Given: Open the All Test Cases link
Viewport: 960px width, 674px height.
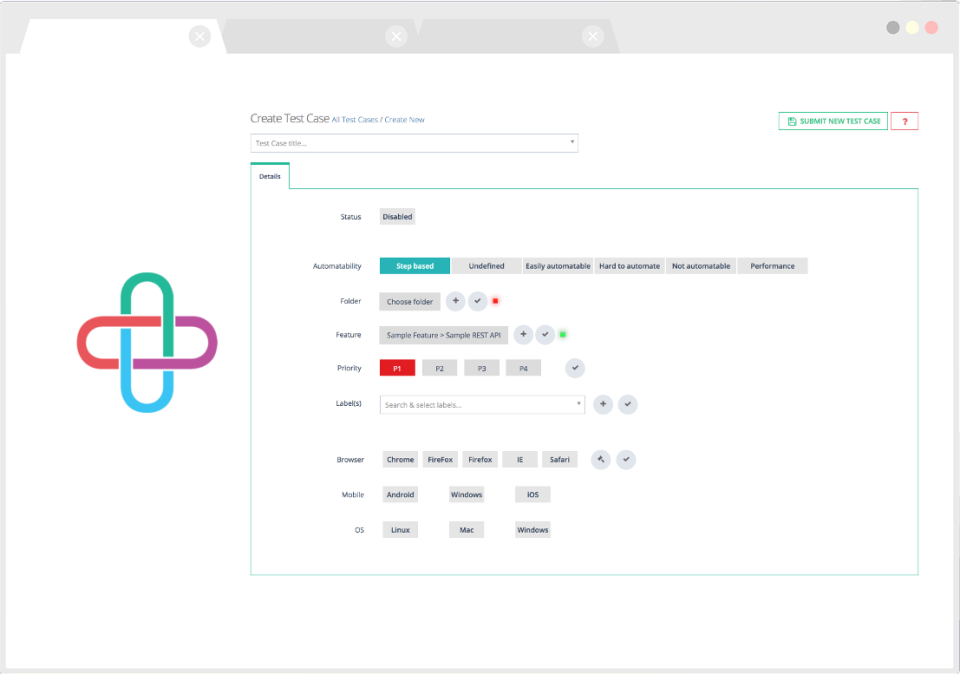Looking at the screenshot, I should pos(352,118).
